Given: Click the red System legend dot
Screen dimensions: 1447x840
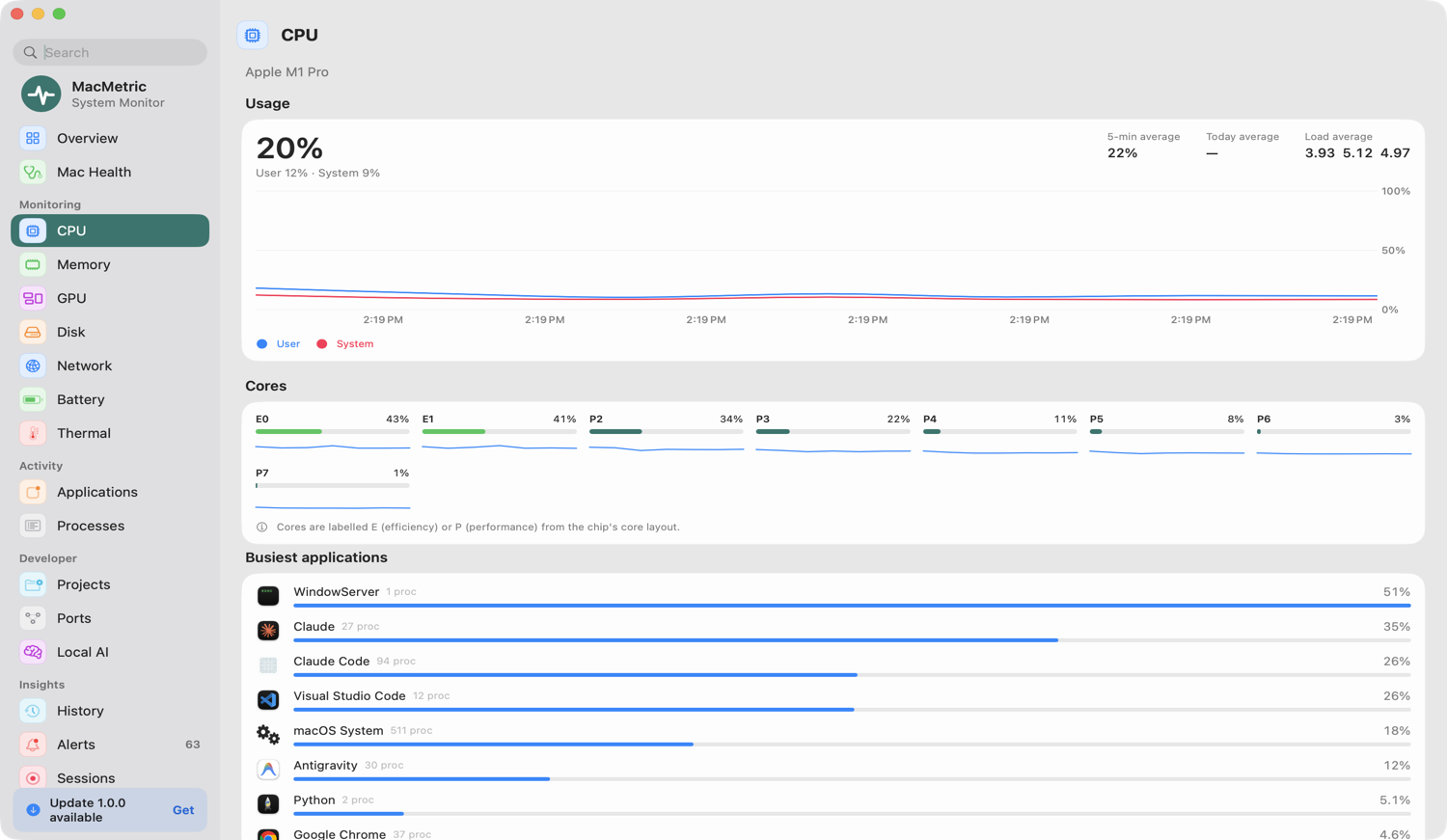Looking at the screenshot, I should [x=322, y=343].
